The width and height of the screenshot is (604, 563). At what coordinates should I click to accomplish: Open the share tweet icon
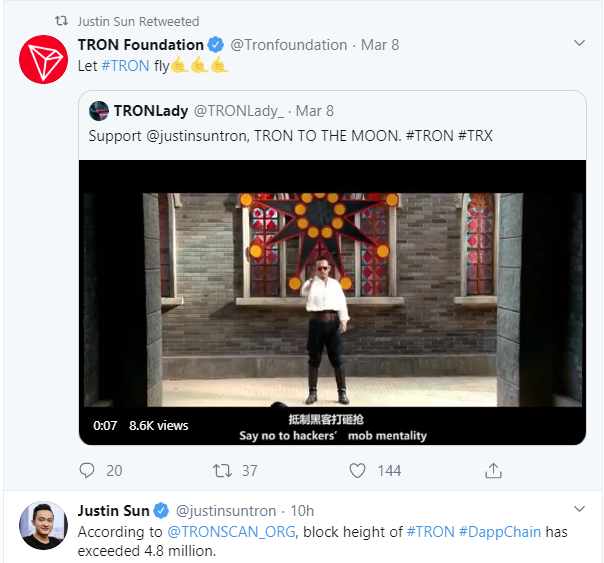click(493, 470)
